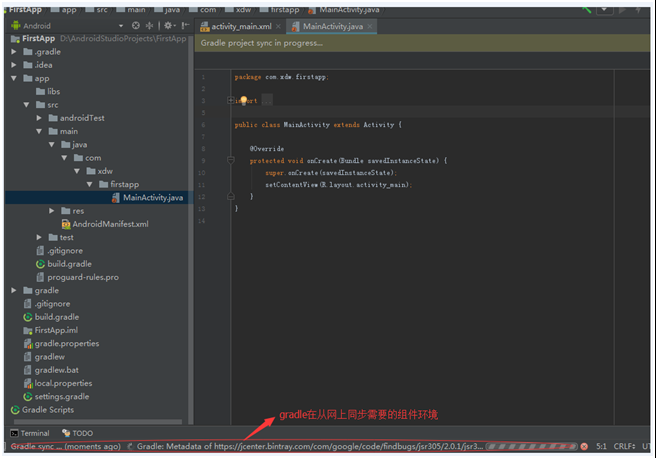The height and width of the screenshot is (458, 656).
Task: Click the Android robot icon in project view selector
Action: (15, 26)
